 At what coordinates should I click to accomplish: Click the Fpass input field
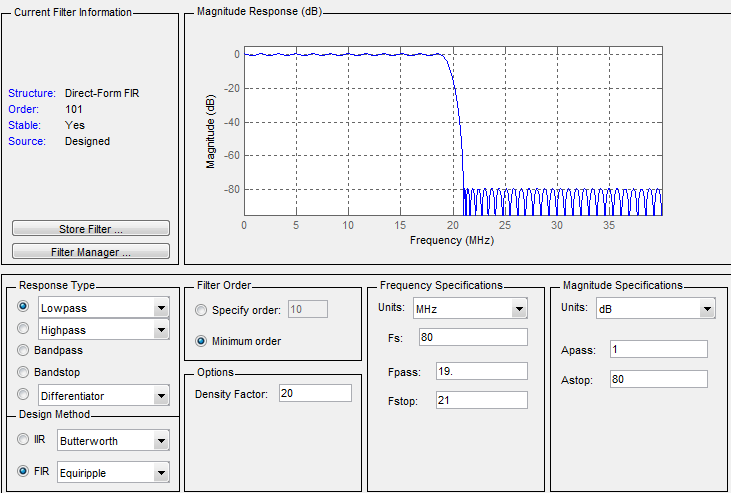point(482,371)
